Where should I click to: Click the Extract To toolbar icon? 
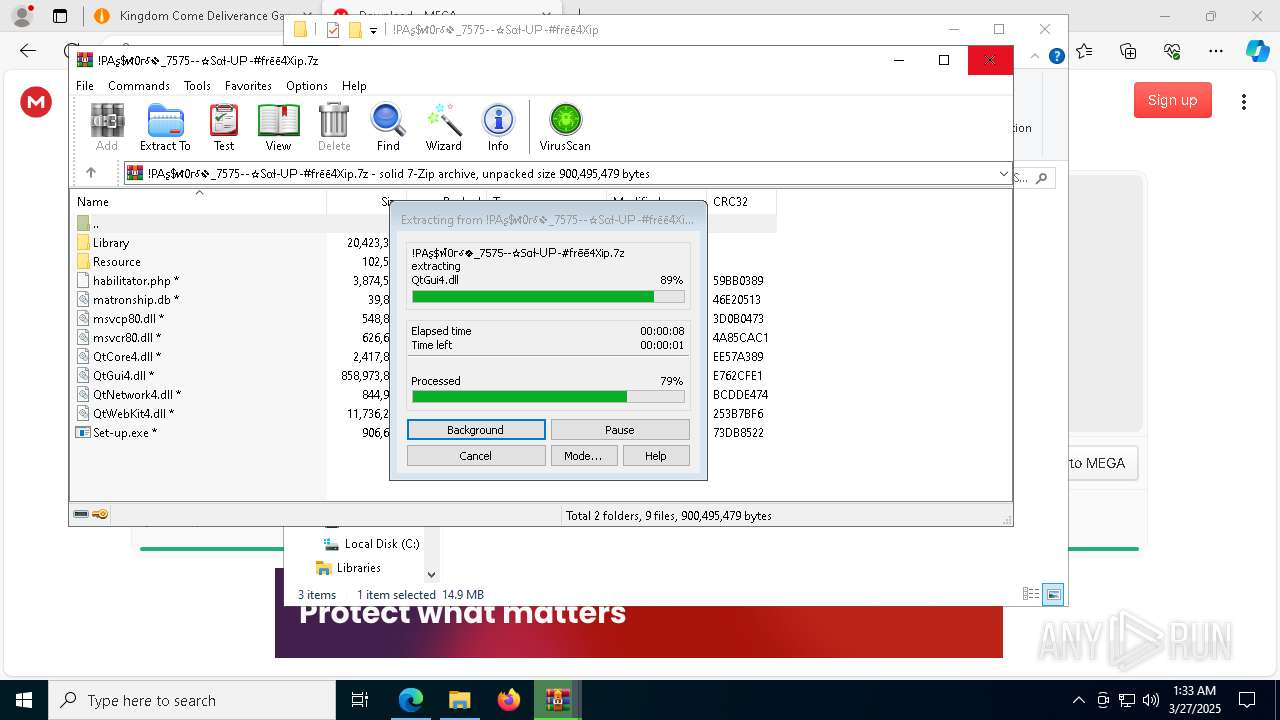165,127
